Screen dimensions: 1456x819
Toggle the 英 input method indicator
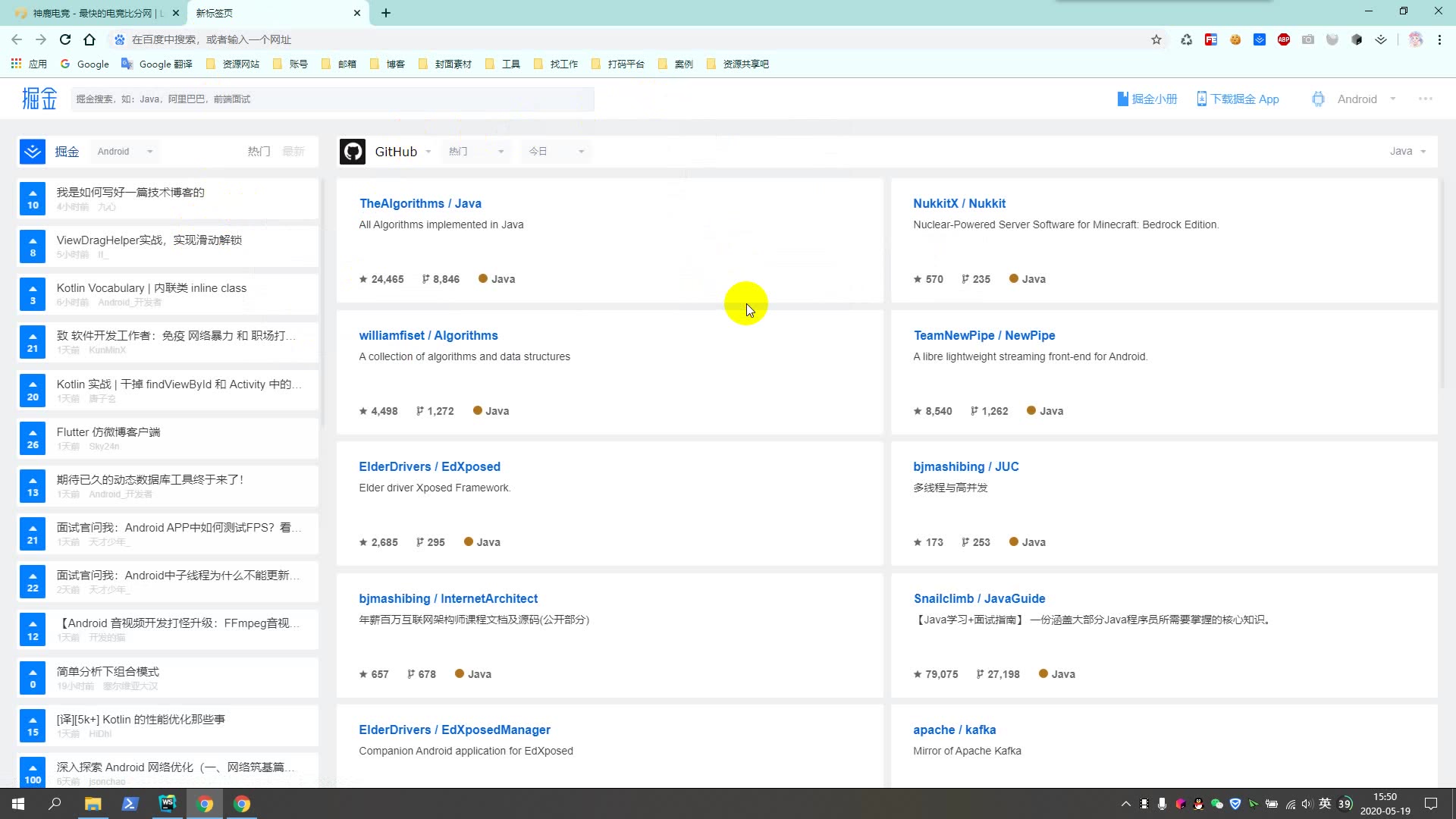1325,804
